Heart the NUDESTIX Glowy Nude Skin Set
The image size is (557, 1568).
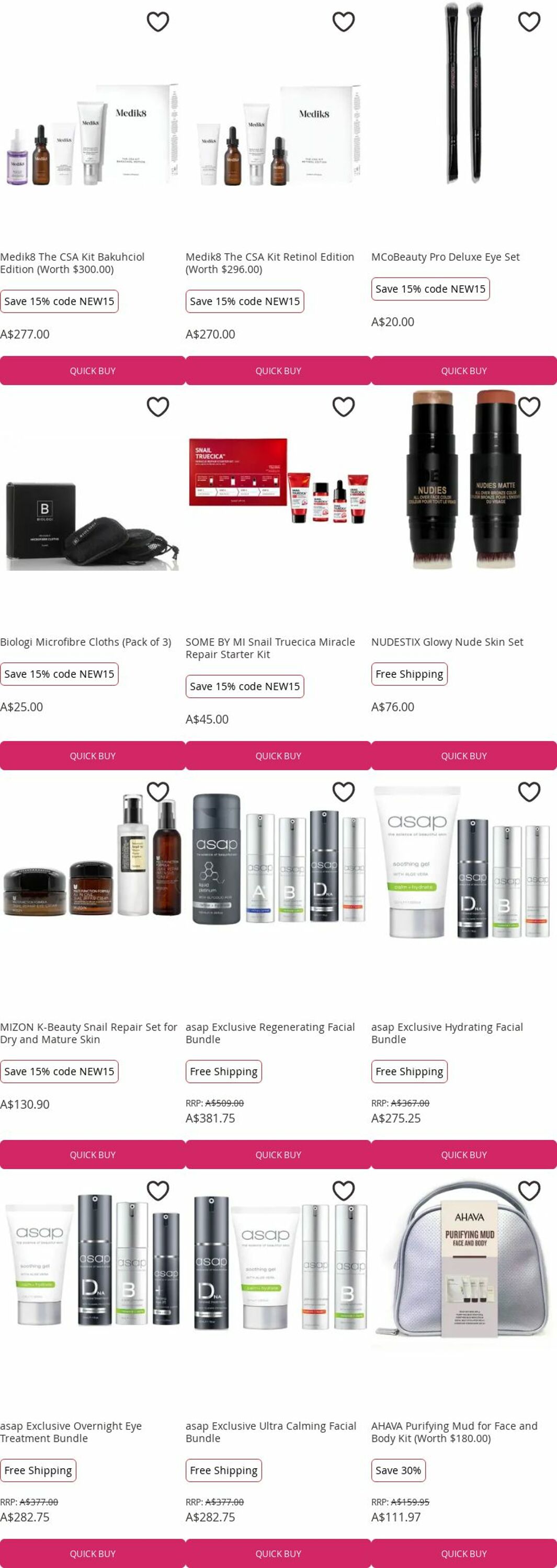(529, 407)
